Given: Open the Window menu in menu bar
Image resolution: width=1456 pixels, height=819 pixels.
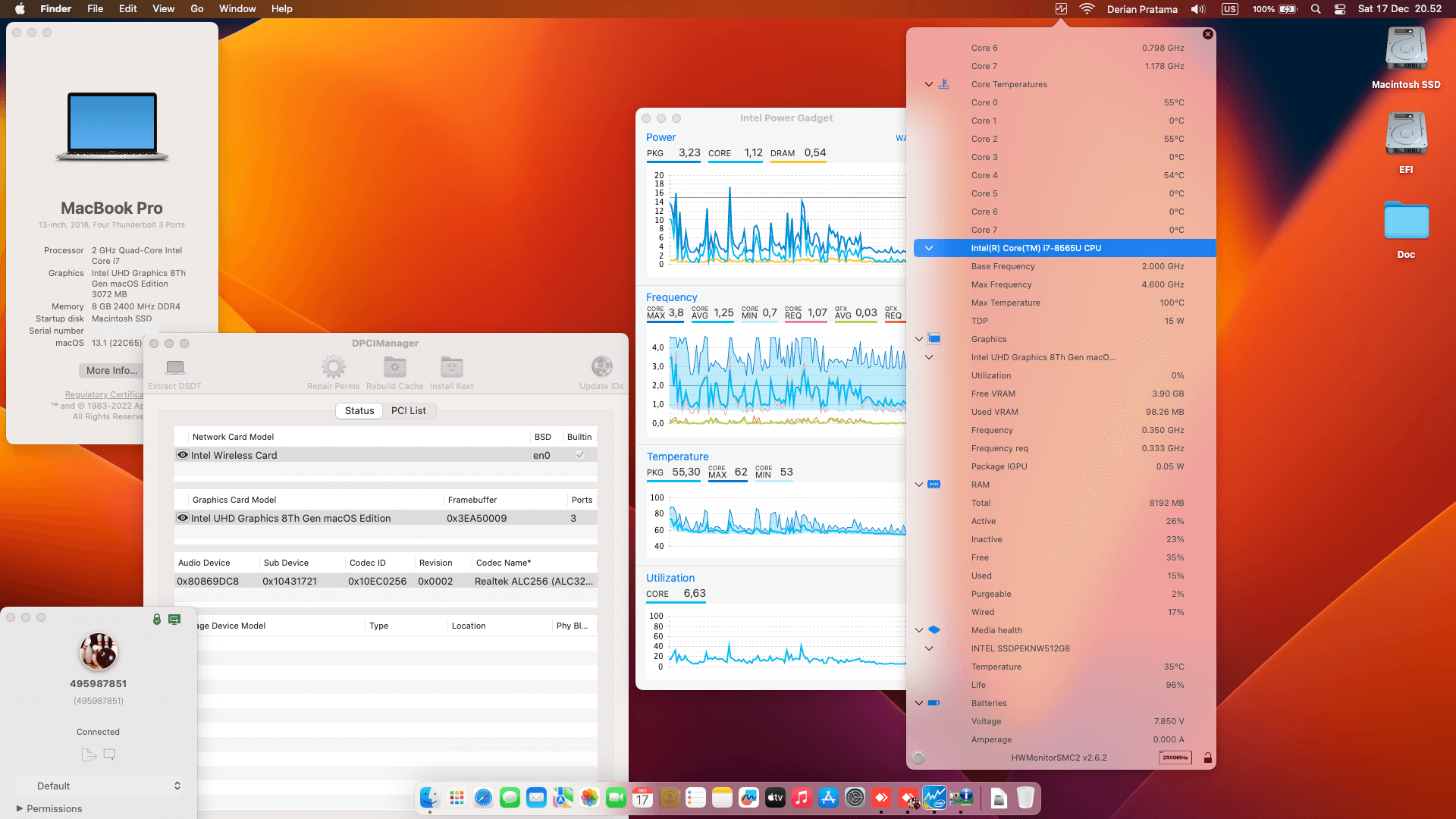Looking at the screenshot, I should pos(237,8).
